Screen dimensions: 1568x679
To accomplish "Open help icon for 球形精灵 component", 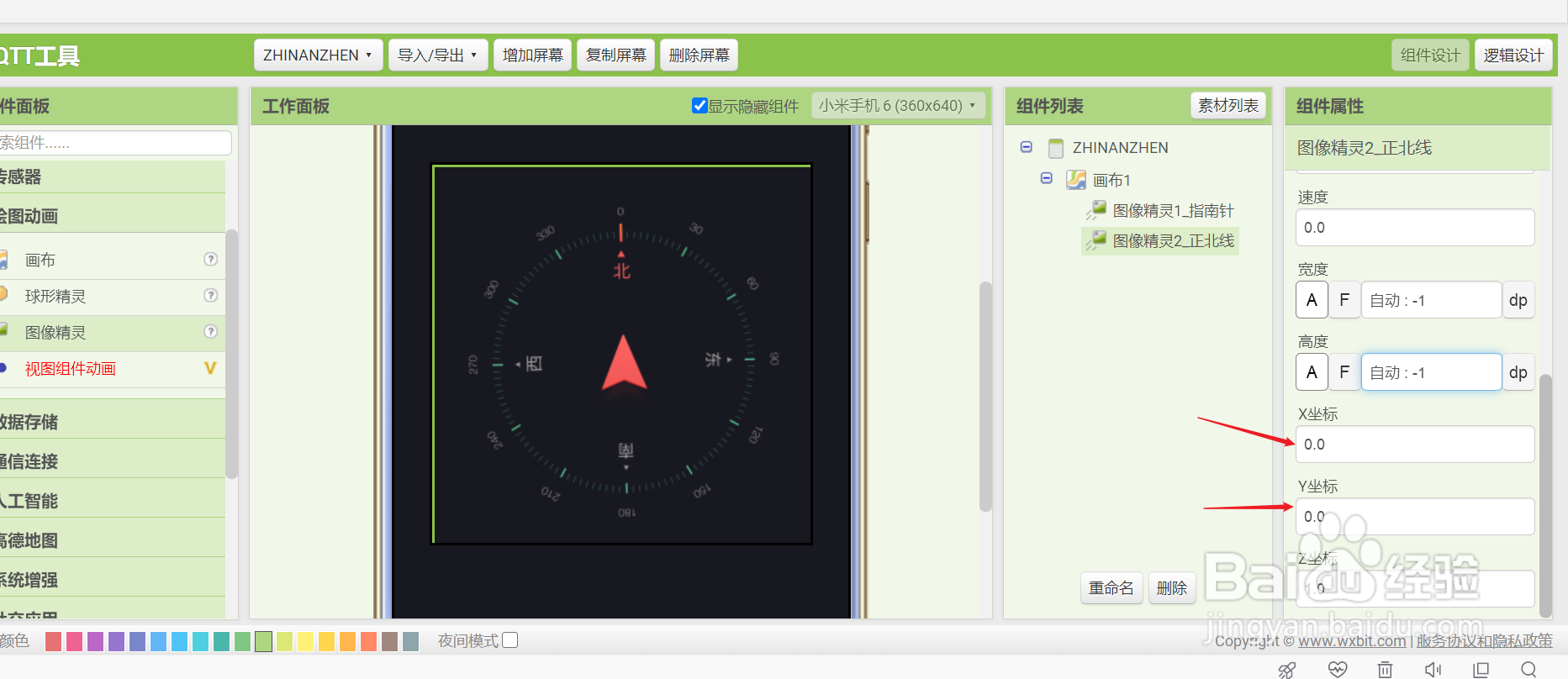I will coord(211,295).
